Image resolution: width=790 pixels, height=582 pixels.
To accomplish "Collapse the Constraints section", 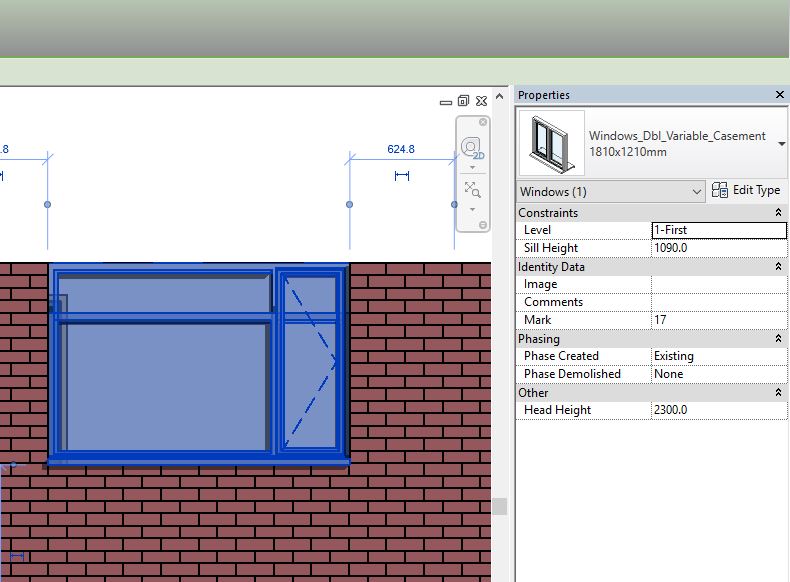I will 778,213.
